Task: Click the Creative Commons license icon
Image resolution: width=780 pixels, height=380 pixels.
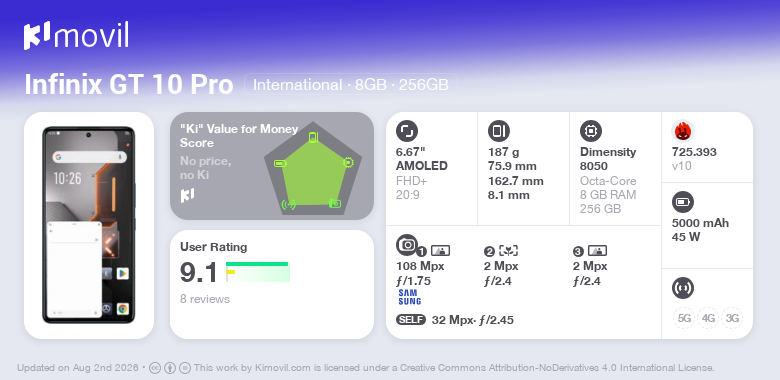Action: click(155, 368)
